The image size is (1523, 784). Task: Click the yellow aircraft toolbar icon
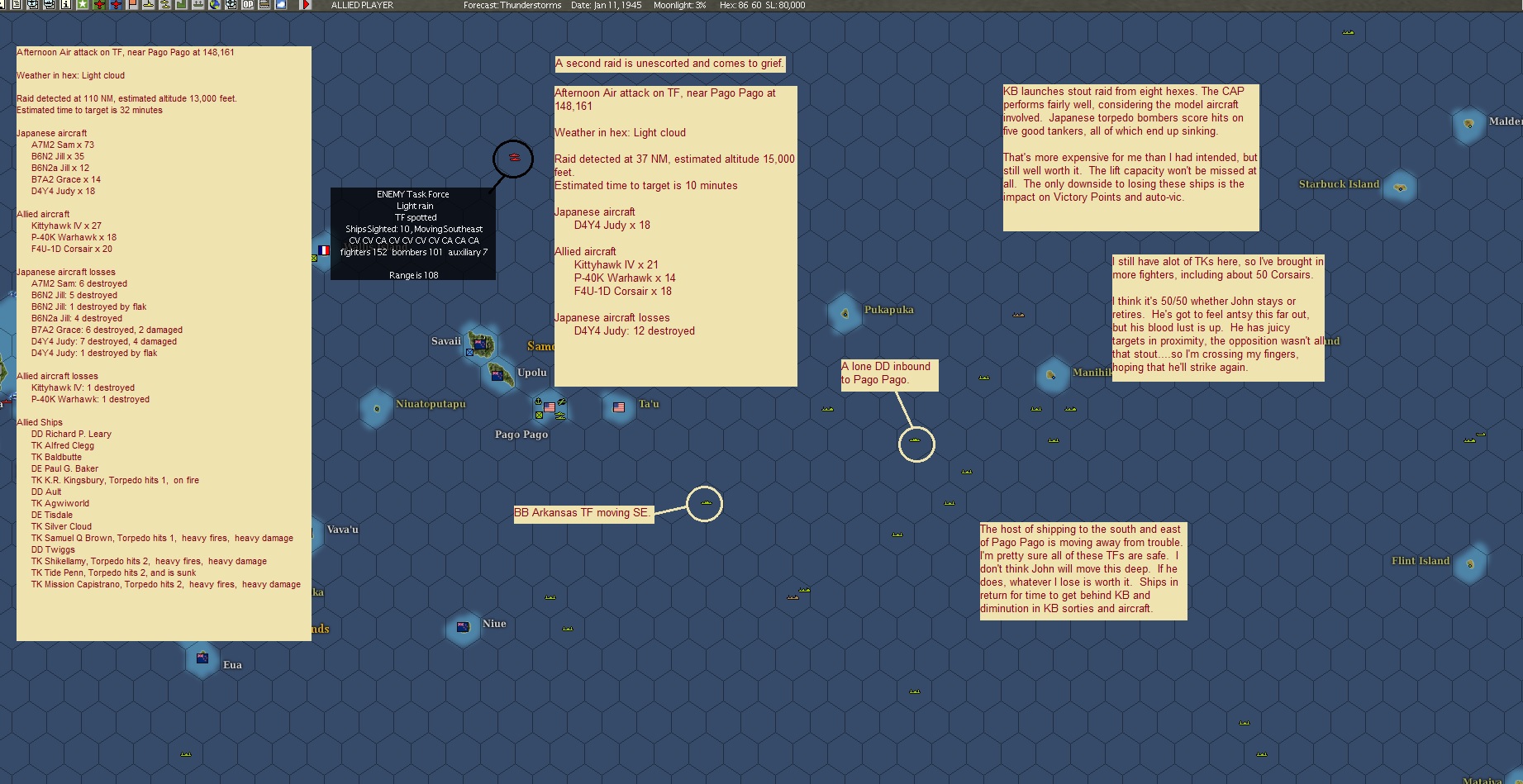(165, 5)
